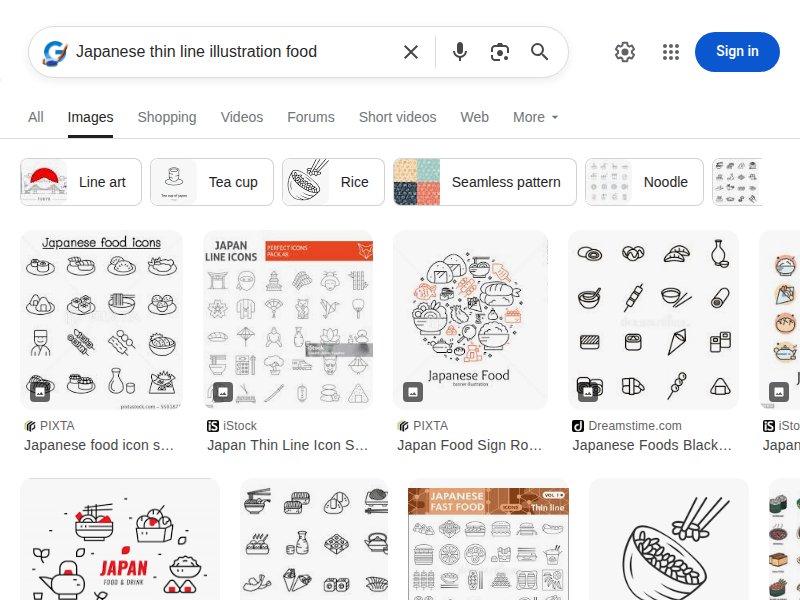Open quick settings with the gear icon
The width and height of the screenshot is (800, 600).
pyautogui.click(x=625, y=51)
